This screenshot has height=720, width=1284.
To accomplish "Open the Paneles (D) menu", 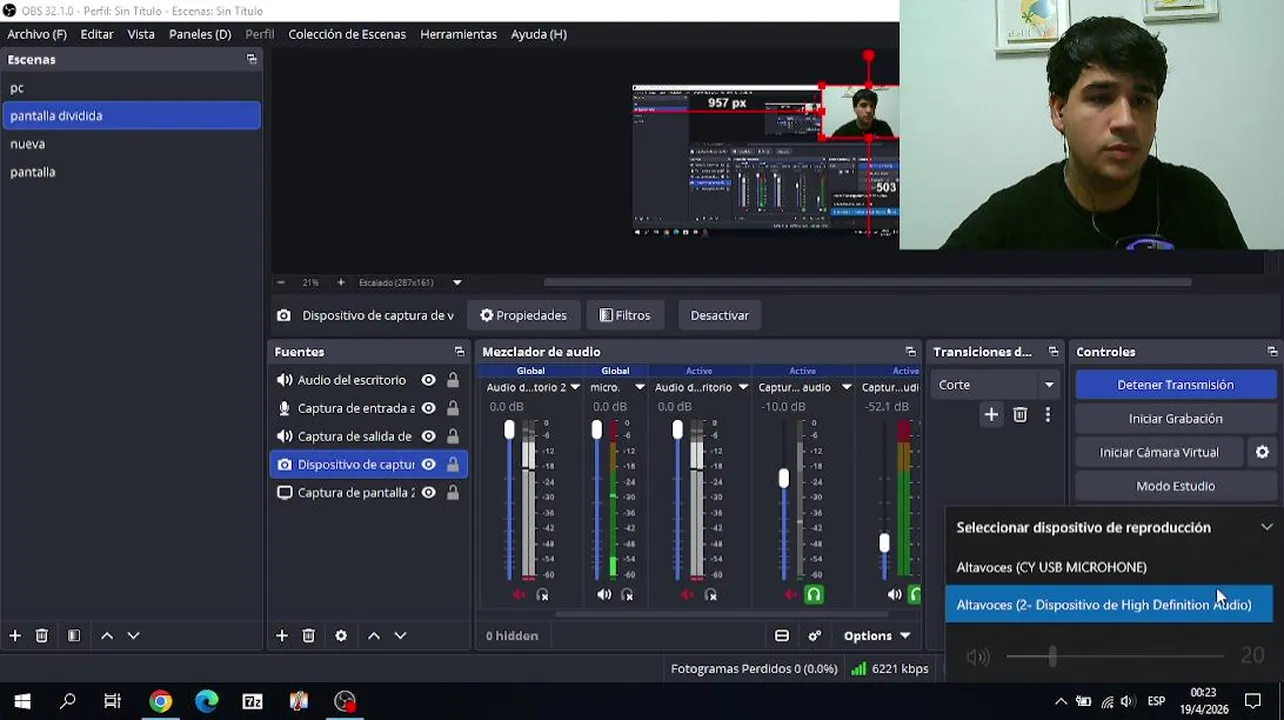I will point(200,34).
